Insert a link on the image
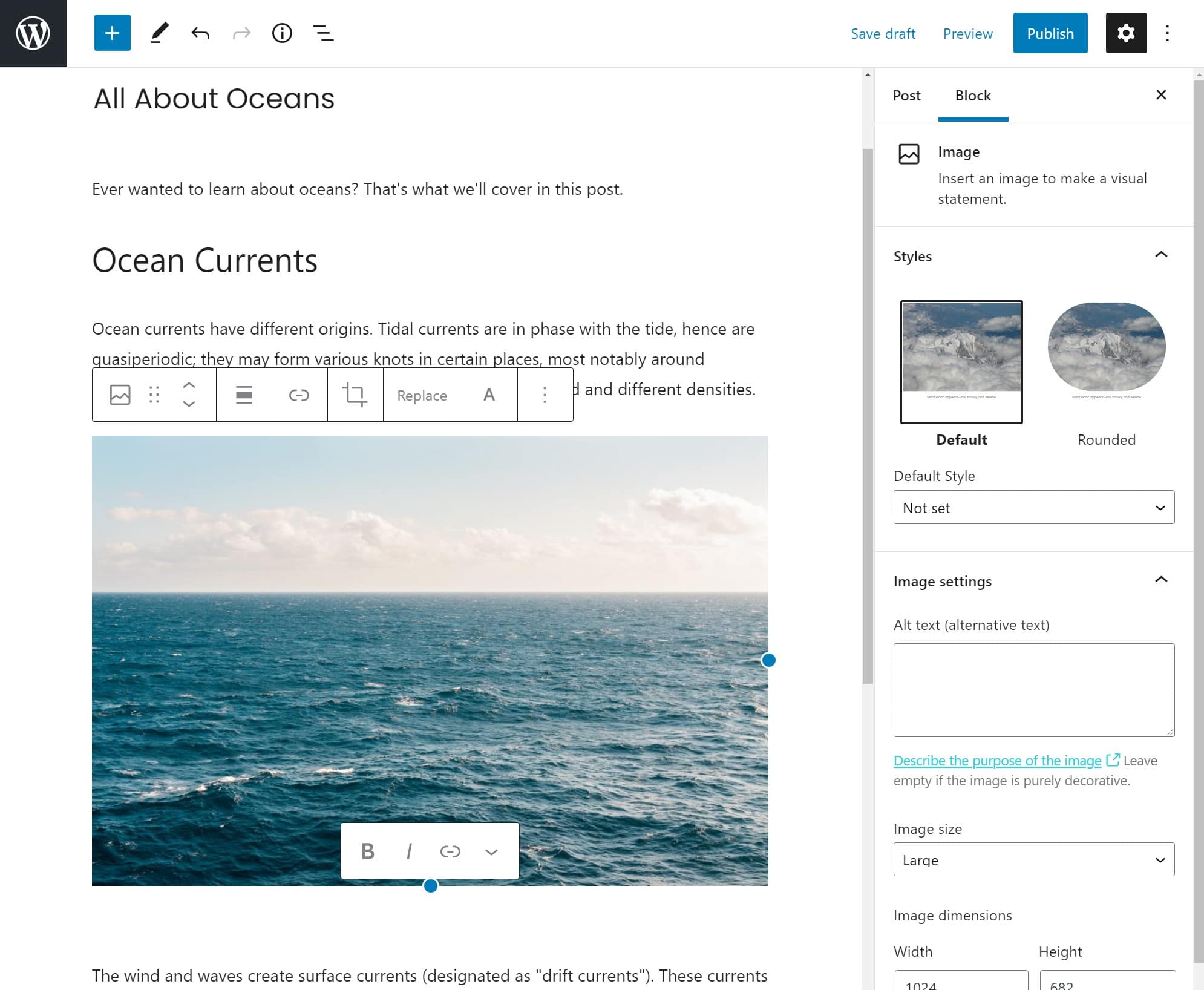 (x=299, y=395)
